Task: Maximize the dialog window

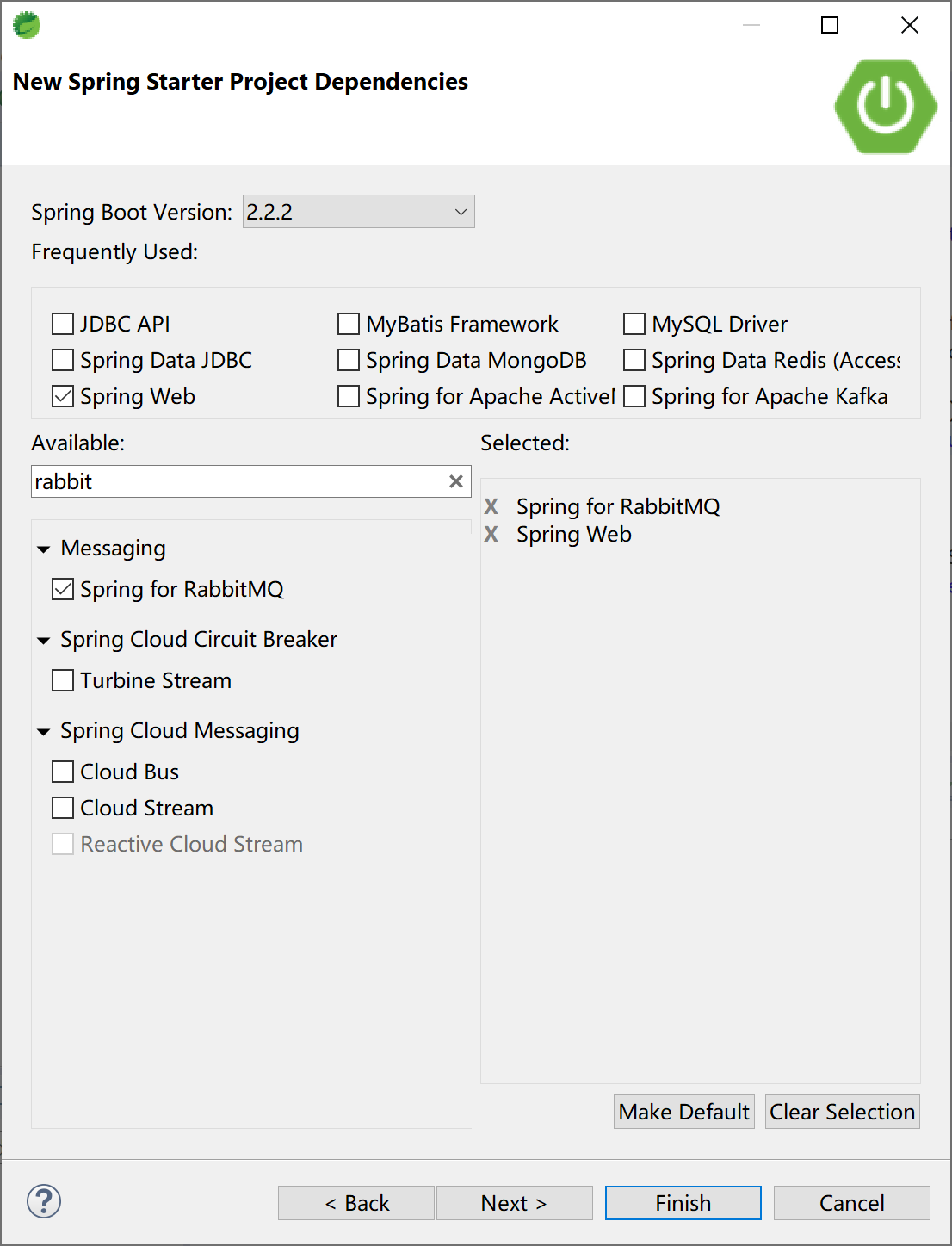Action: [x=829, y=25]
